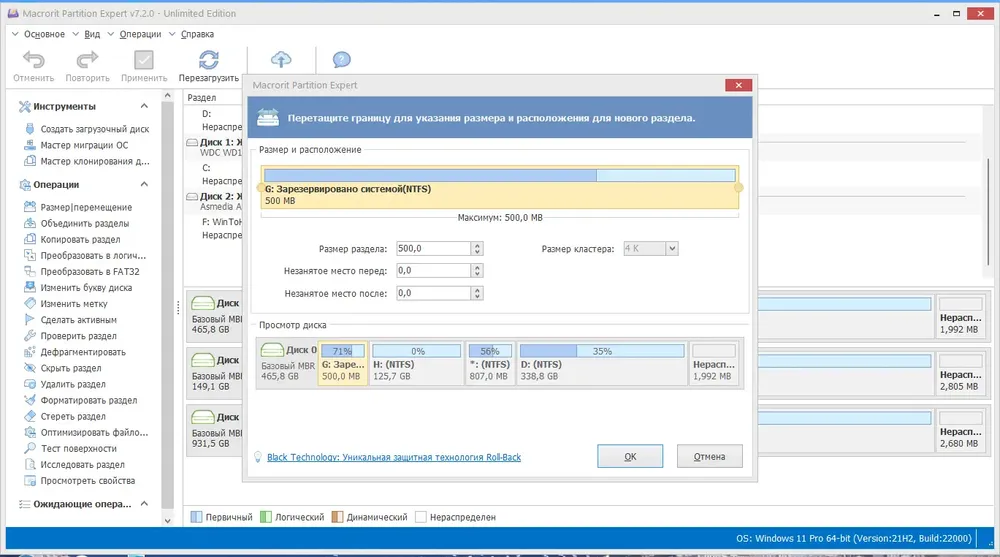Collapse the Инструменты section
This screenshot has width=1000, height=557.
tap(144, 106)
